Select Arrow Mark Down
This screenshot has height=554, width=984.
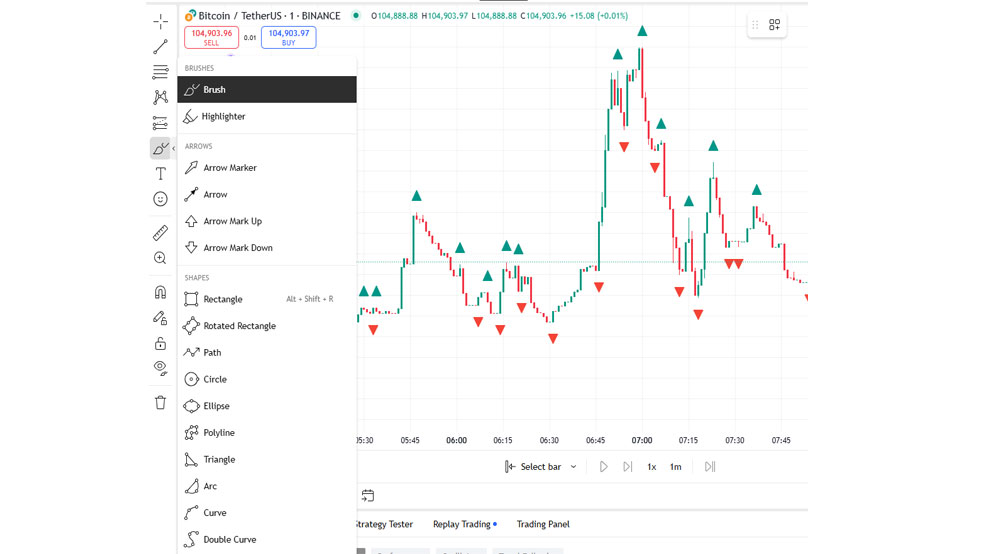pos(267,248)
